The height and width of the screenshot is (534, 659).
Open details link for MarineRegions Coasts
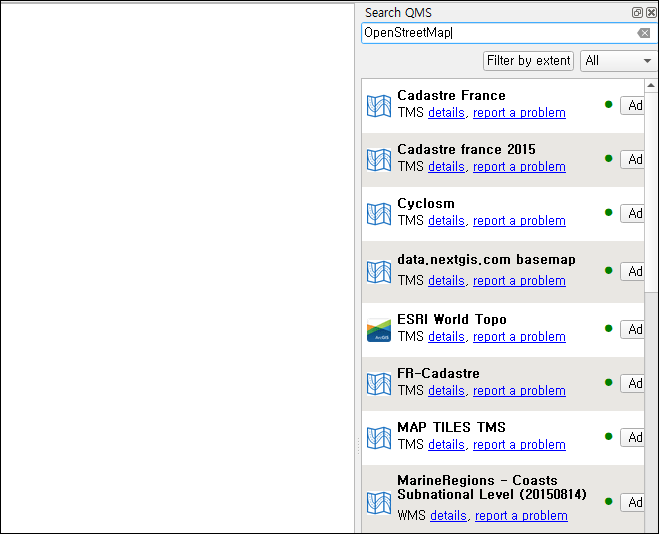(x=448, y=516)
